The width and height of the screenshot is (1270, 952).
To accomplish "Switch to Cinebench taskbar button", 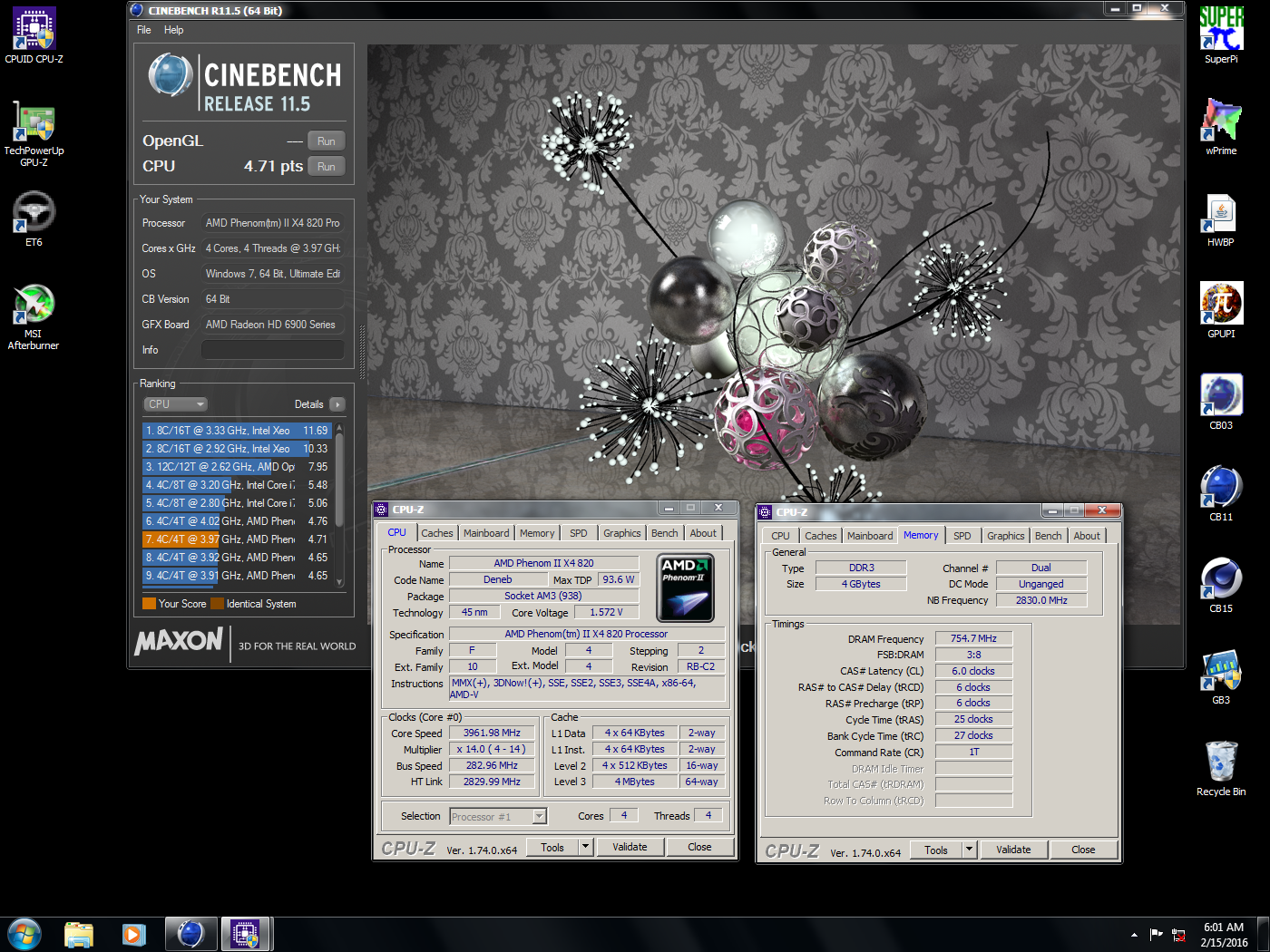I will click(x=190, y=934).
